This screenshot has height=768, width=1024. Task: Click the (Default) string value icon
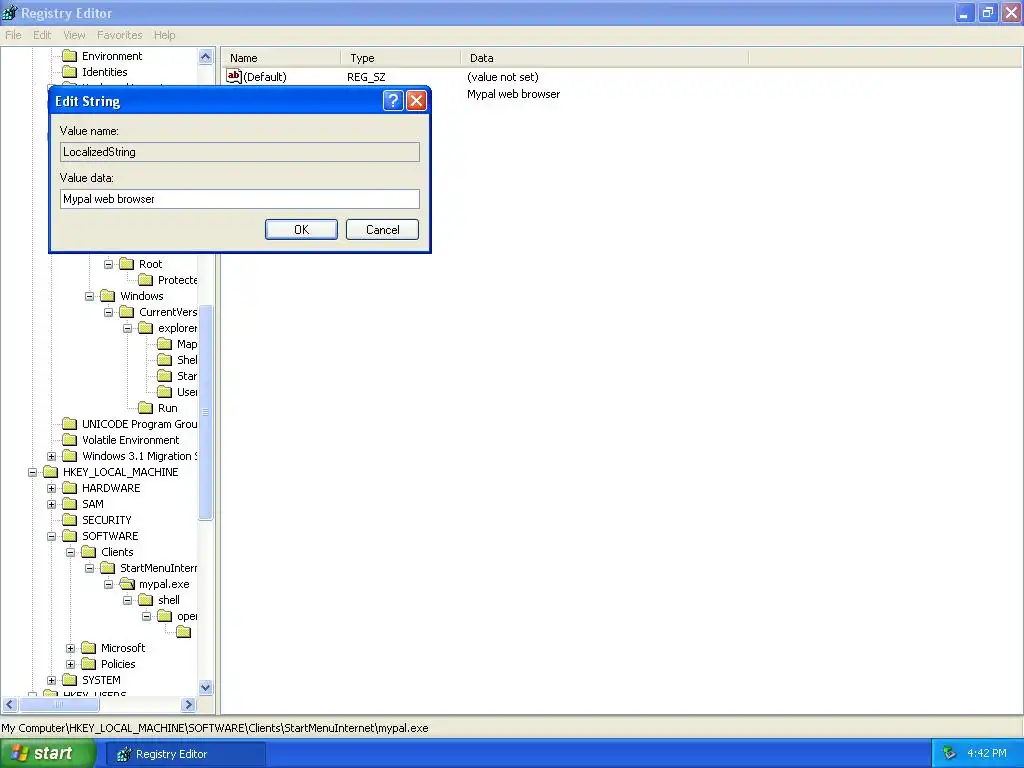pos(234,76)
